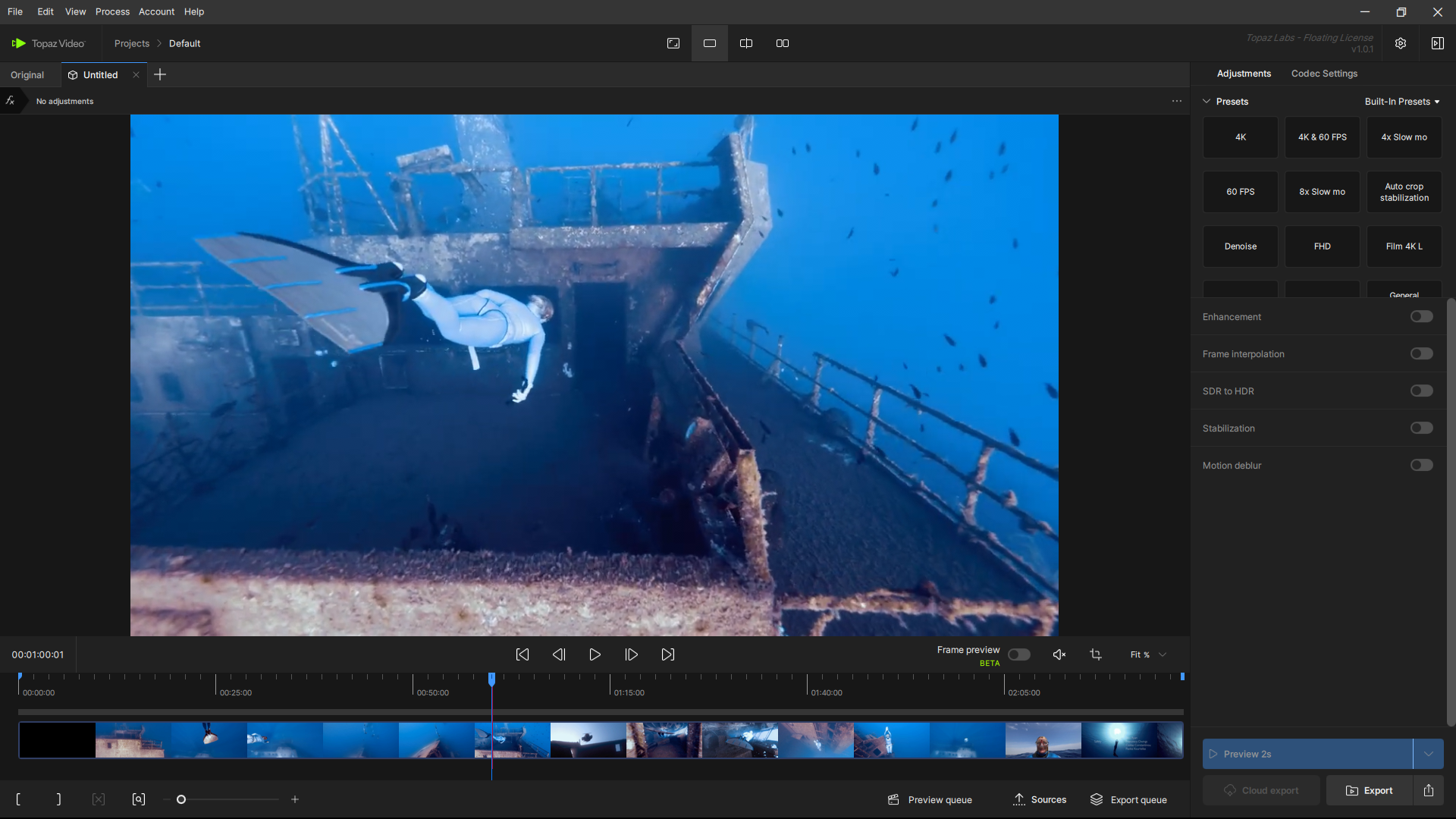Switch to the Codec Settings tab
This screenshot has height=819, width=1456.
[1324, 74]
